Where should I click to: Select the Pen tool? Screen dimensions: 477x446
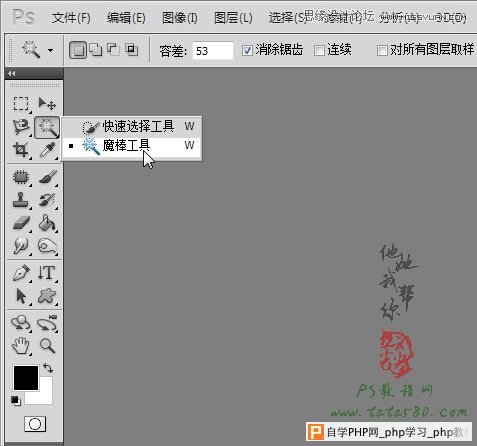click(21, 273)
